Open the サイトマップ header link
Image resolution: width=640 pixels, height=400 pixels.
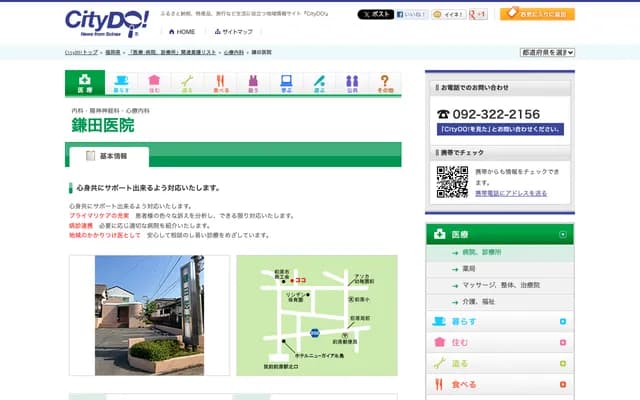pyautogui.click(x=233, y=31)
